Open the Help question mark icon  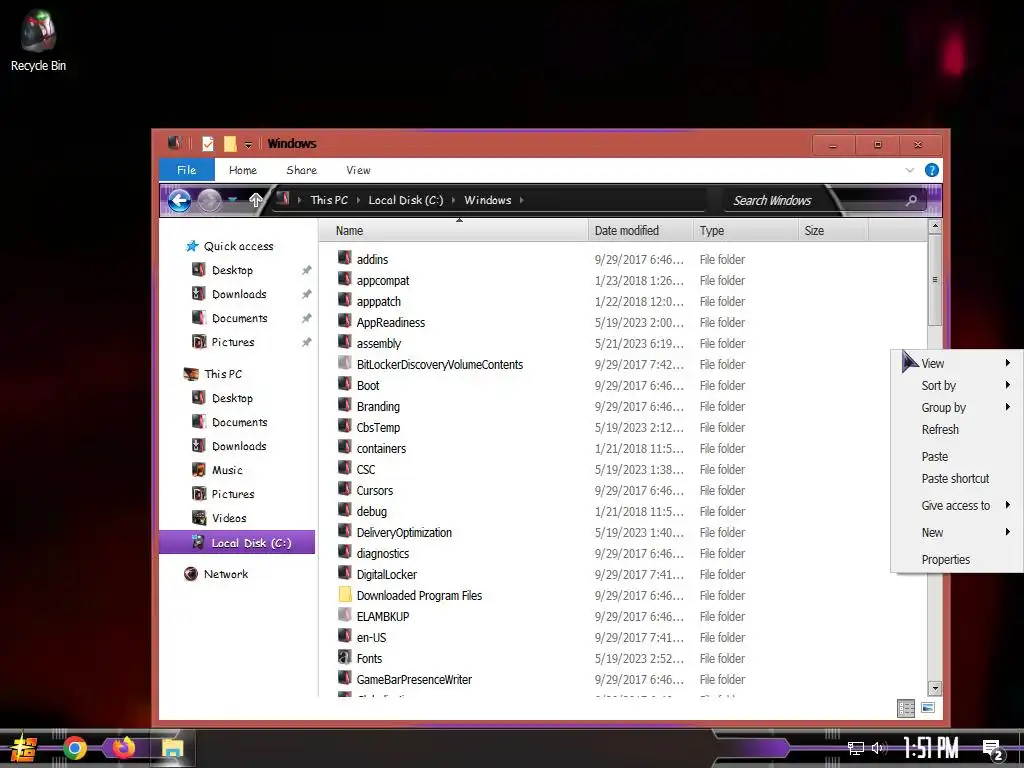click(932, 170)
